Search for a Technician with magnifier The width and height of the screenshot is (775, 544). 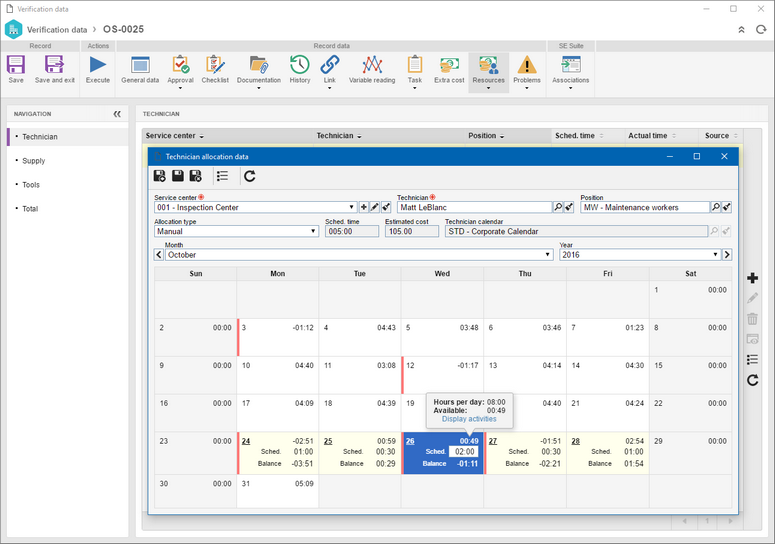coord(558,208)
